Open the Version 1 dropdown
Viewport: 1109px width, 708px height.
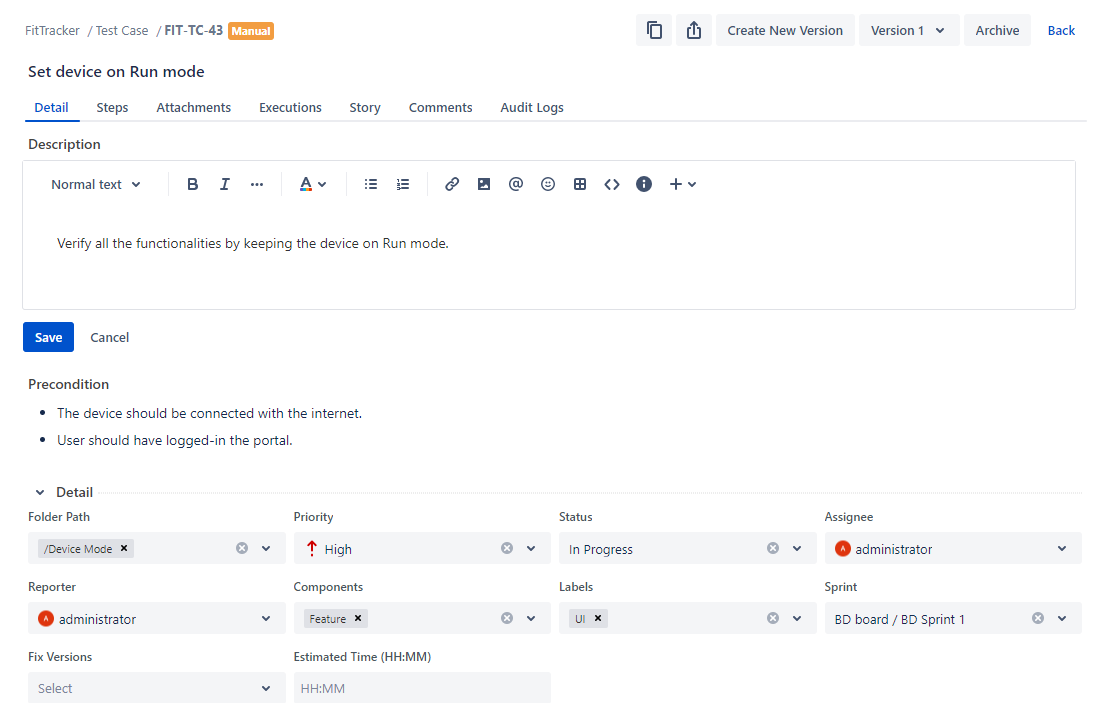point(908,30)
